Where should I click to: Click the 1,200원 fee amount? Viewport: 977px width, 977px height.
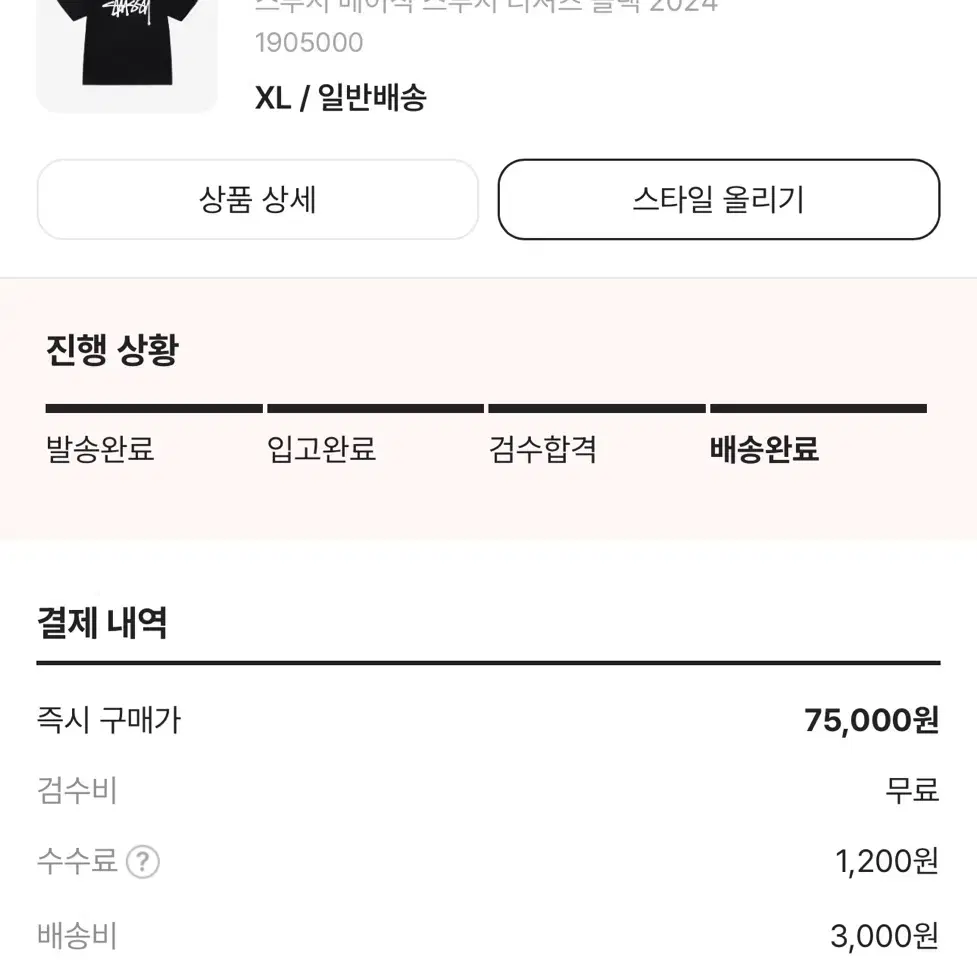(x=886, y=862)
